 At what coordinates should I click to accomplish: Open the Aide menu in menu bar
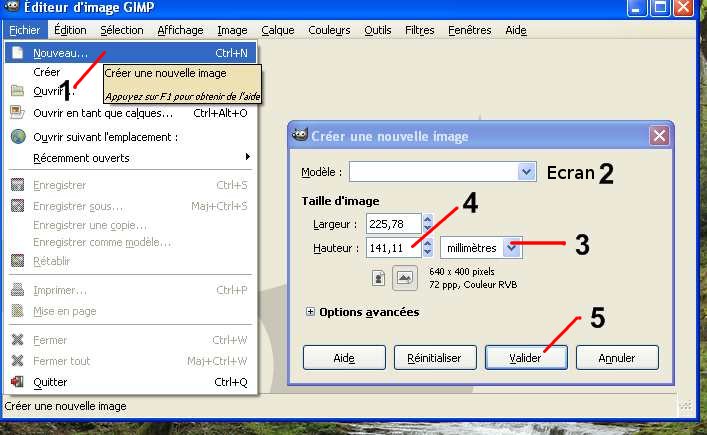click(516, 30)
